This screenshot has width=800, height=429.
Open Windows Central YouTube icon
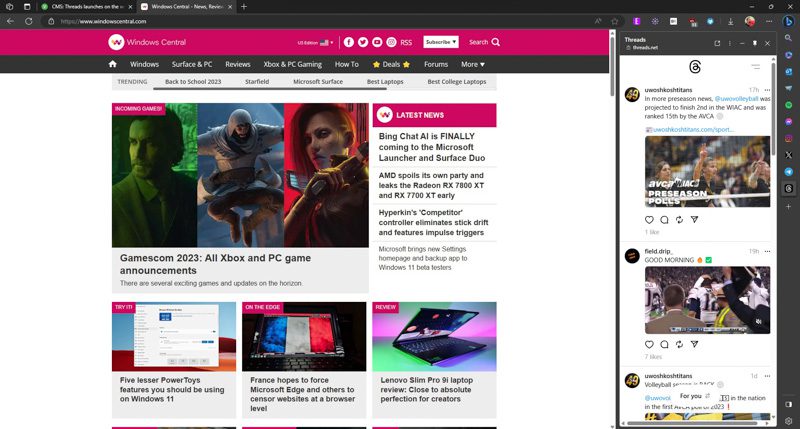click(377, 42)
